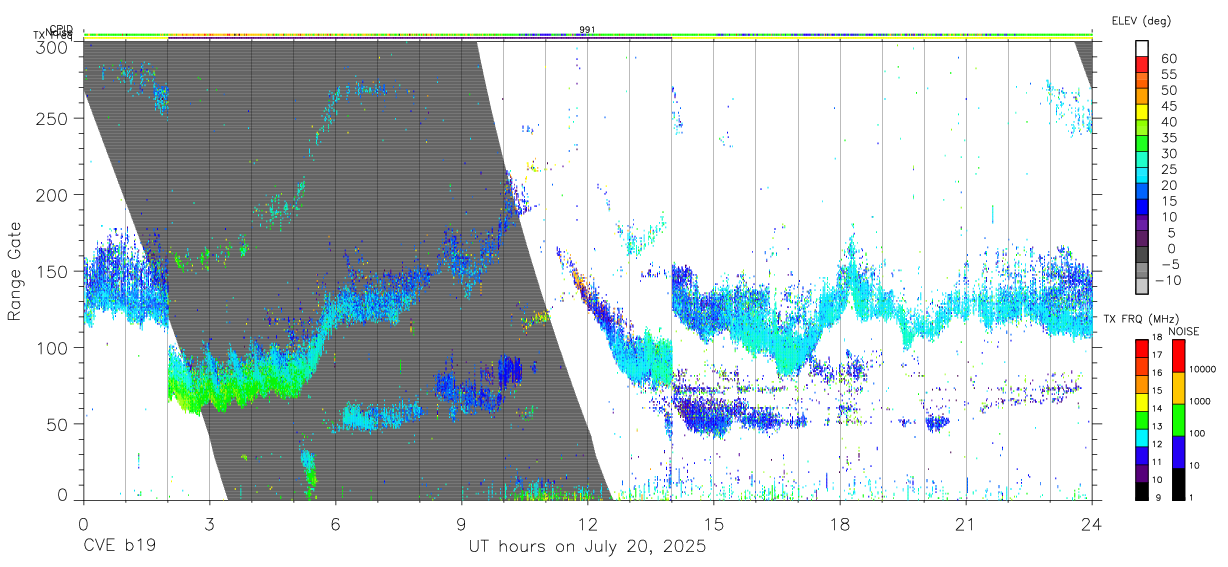This screenshot has width=1228, height=567.
Task: Click the Range Gate tick label '300'
Action: pos(51,47)
